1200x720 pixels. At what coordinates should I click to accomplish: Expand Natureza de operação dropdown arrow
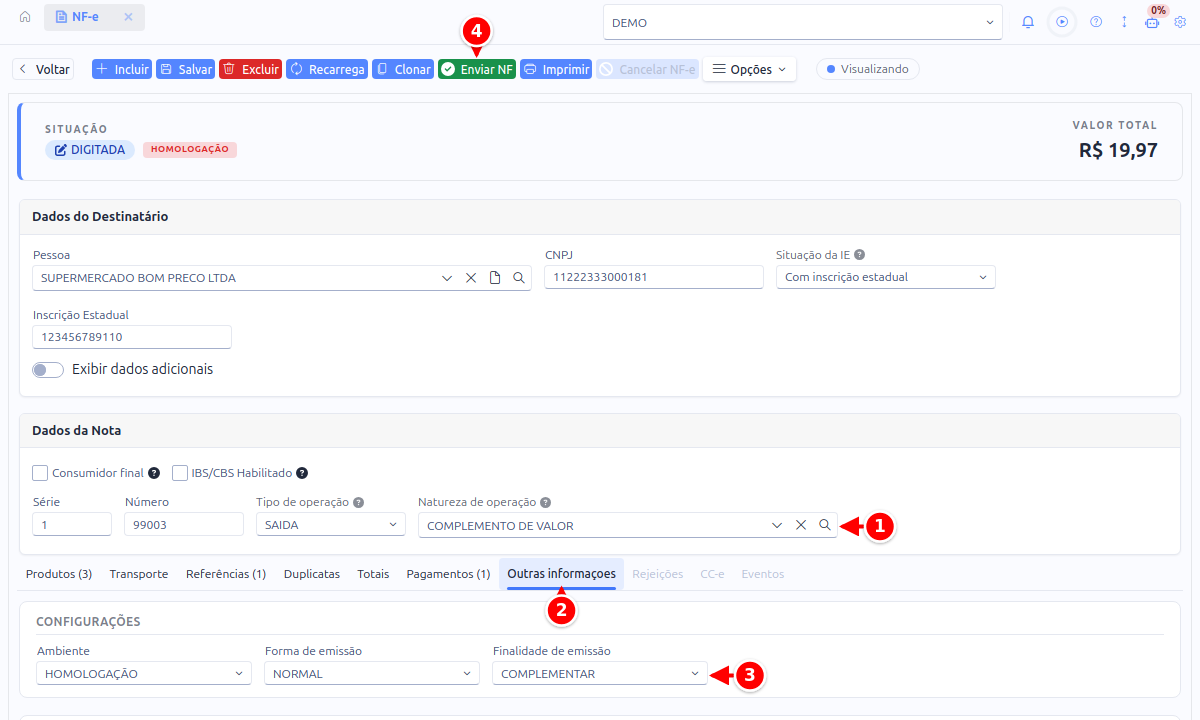(777, 525)
